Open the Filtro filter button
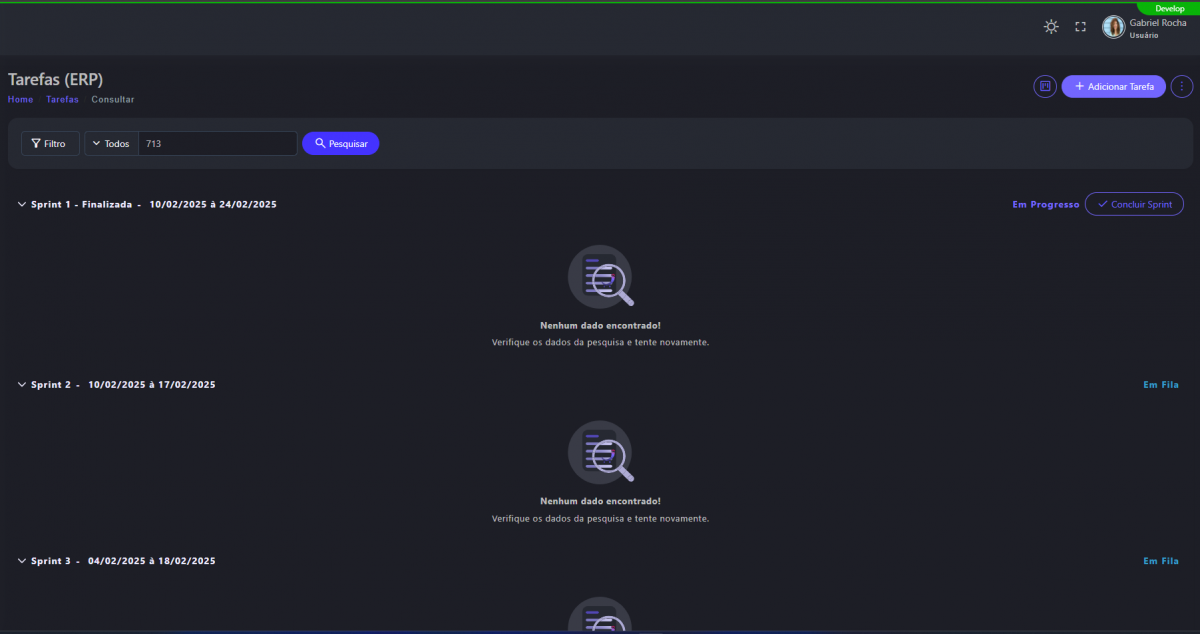The image size is (1200, 634). pyautogui.click(x=50, y=144)
